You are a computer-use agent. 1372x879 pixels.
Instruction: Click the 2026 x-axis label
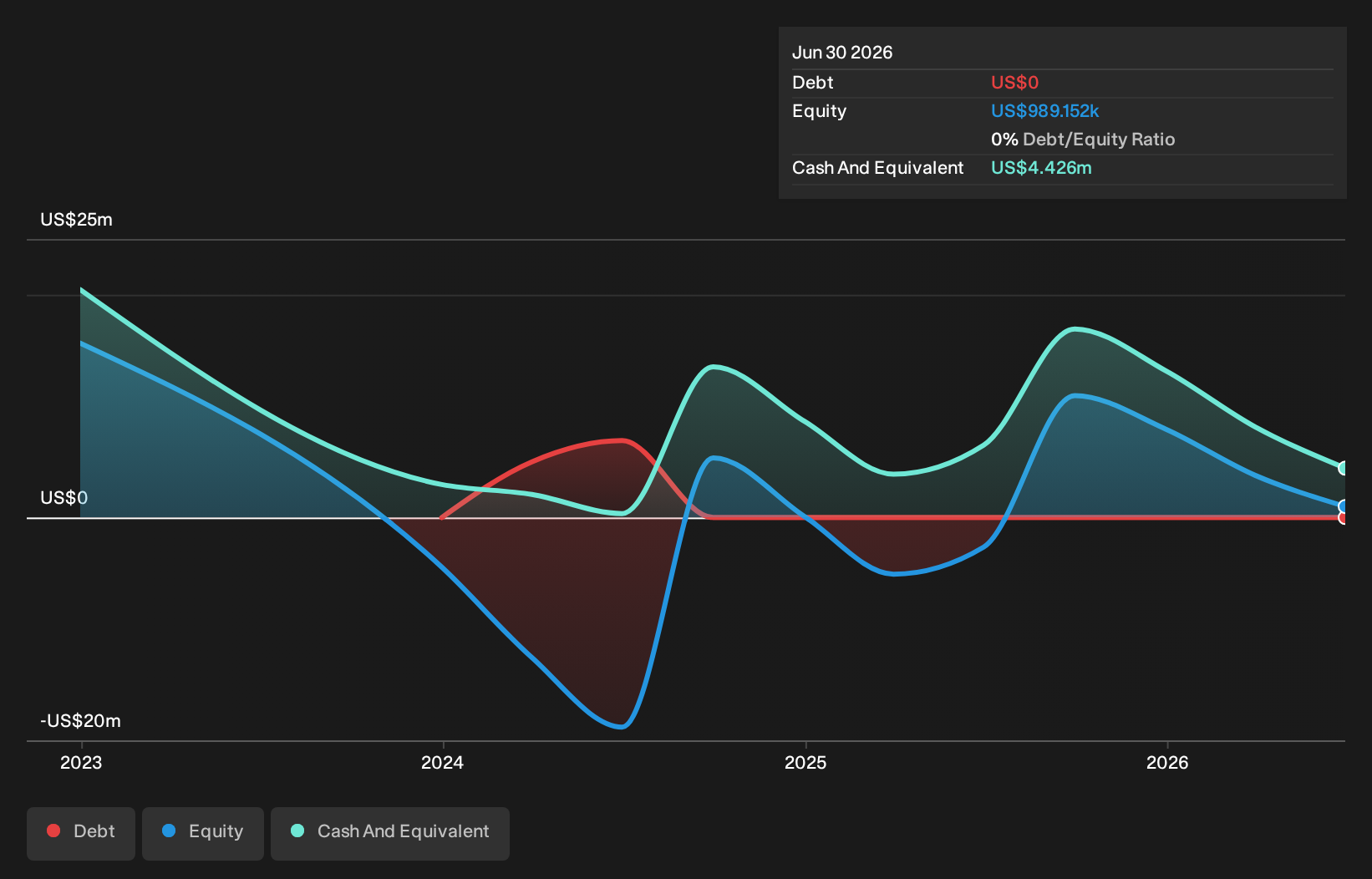click(x=1167, y=762)
